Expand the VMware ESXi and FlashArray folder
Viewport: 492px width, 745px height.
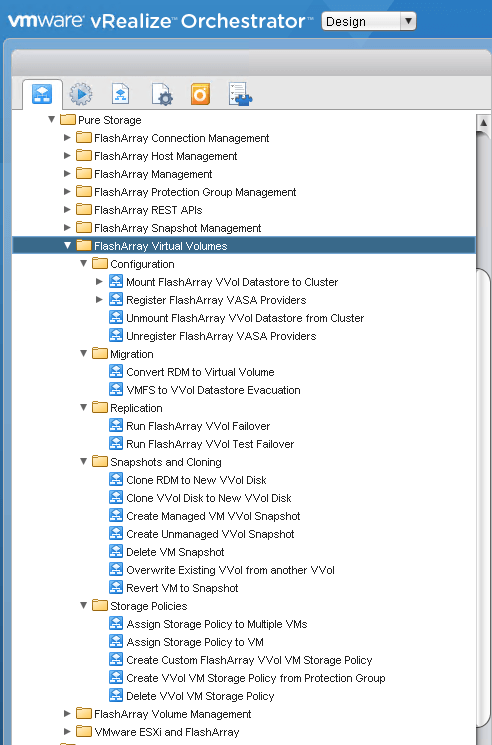[67, 732]
